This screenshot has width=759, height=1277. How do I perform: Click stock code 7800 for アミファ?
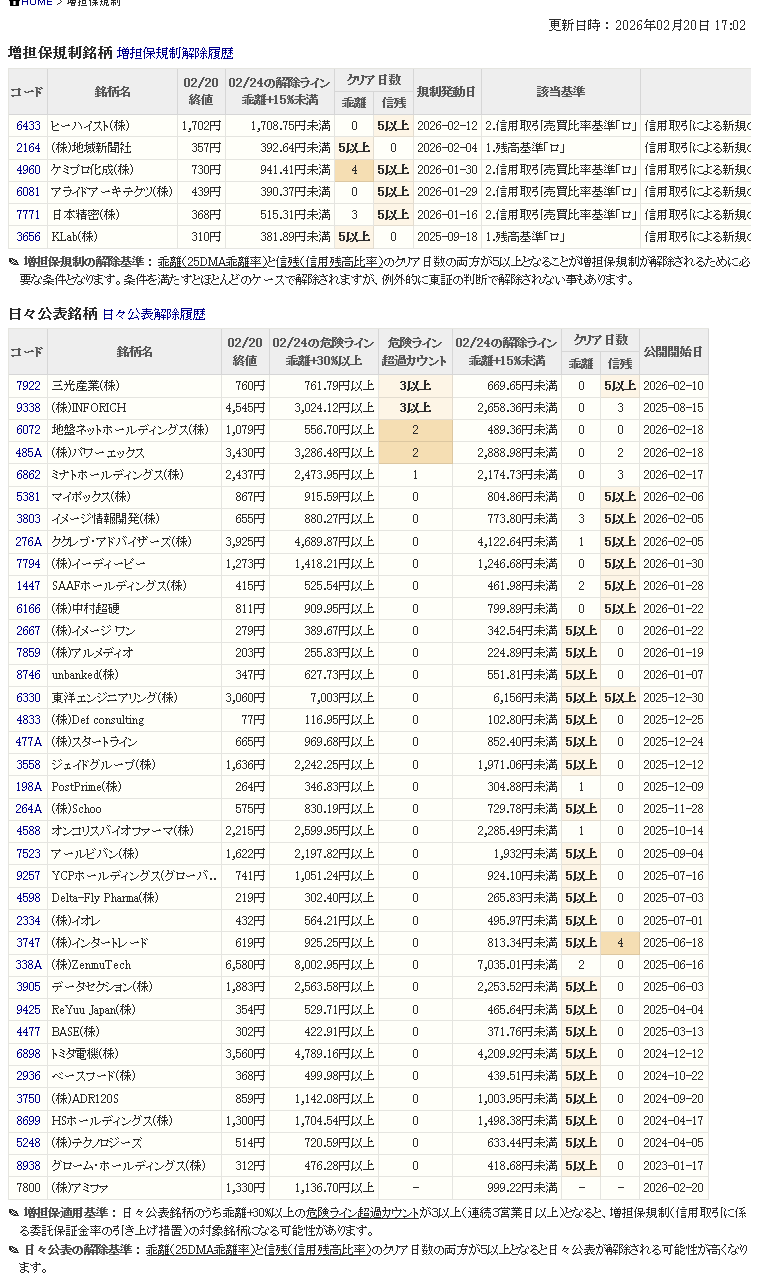tap(28, 1188)
